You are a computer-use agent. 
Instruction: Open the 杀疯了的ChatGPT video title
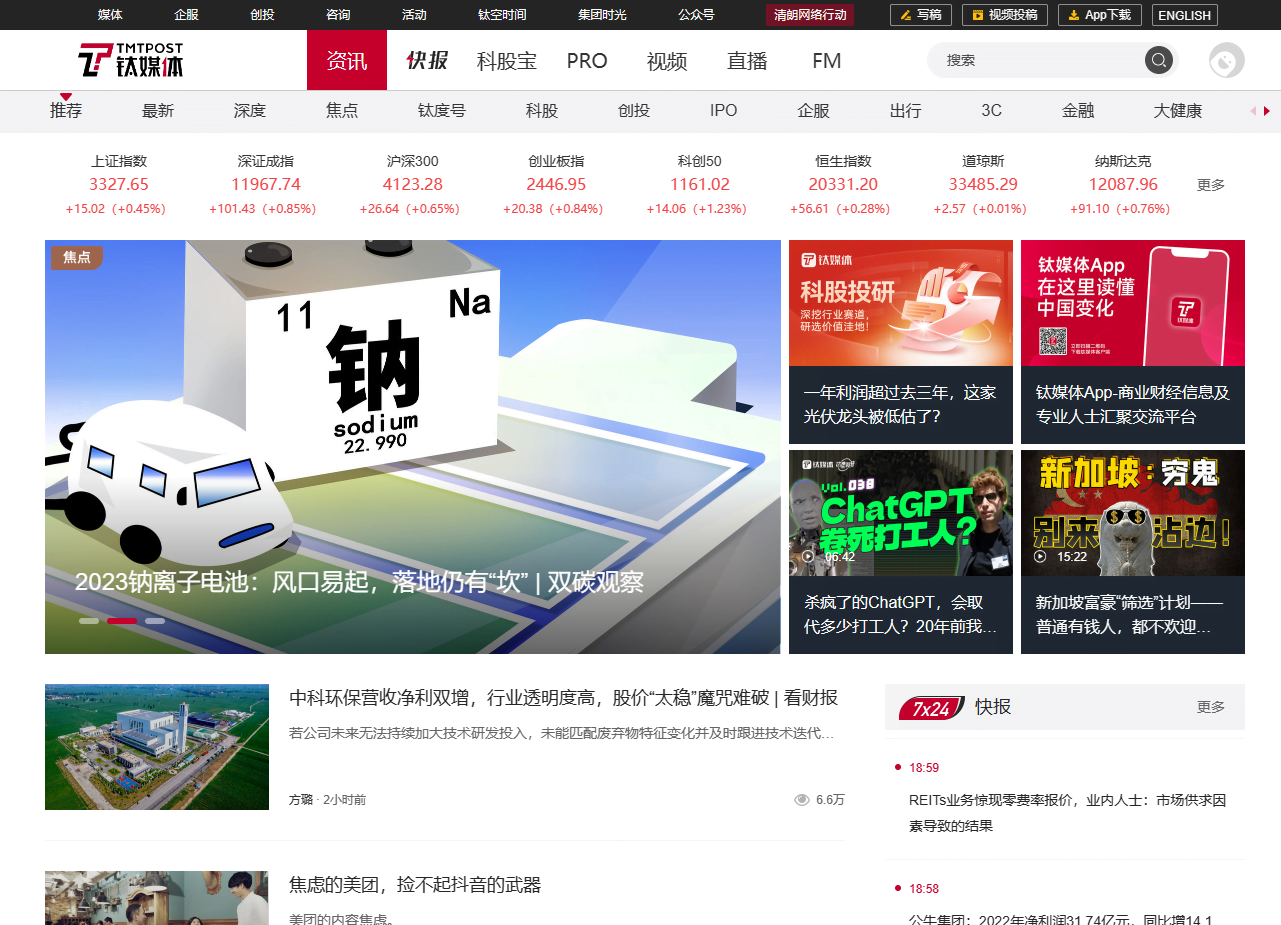coord(901,615)
